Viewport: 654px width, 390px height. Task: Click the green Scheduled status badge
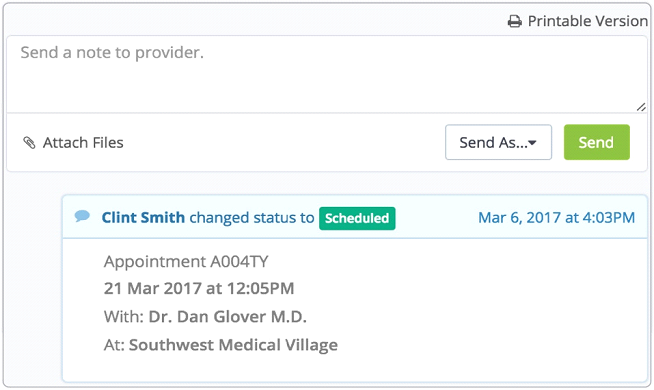pyautogui.click(x=357, y=218)
